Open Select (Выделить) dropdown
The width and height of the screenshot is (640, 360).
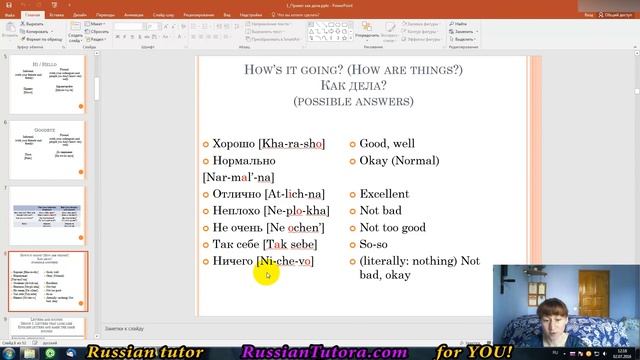tap(463, 39)
